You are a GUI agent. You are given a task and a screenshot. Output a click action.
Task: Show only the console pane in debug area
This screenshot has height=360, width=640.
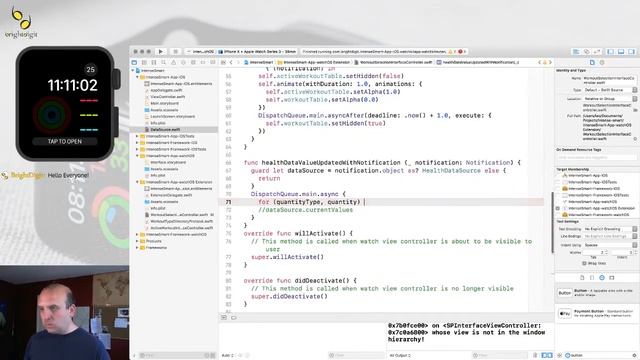[x=549, y=356]
